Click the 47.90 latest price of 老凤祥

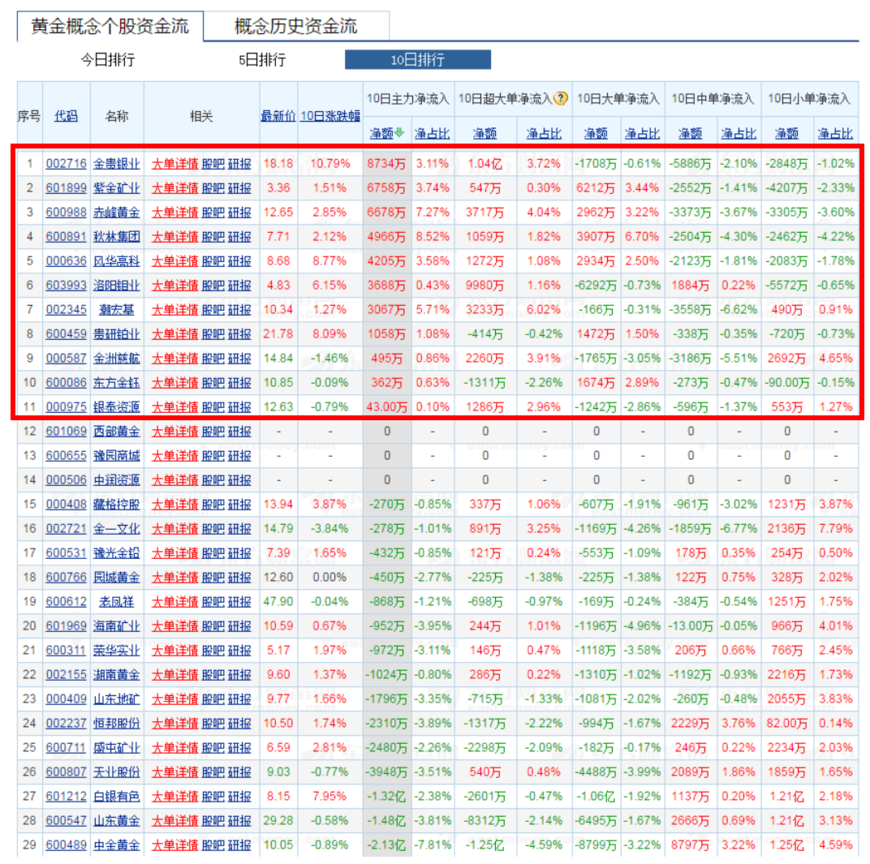coord(278,602)
